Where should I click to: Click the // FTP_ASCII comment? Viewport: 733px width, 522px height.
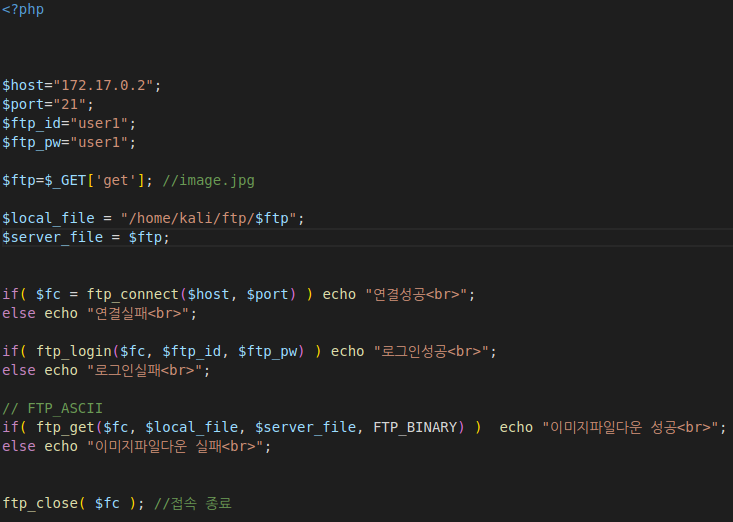pyautogui.click(x=52, y=408)
